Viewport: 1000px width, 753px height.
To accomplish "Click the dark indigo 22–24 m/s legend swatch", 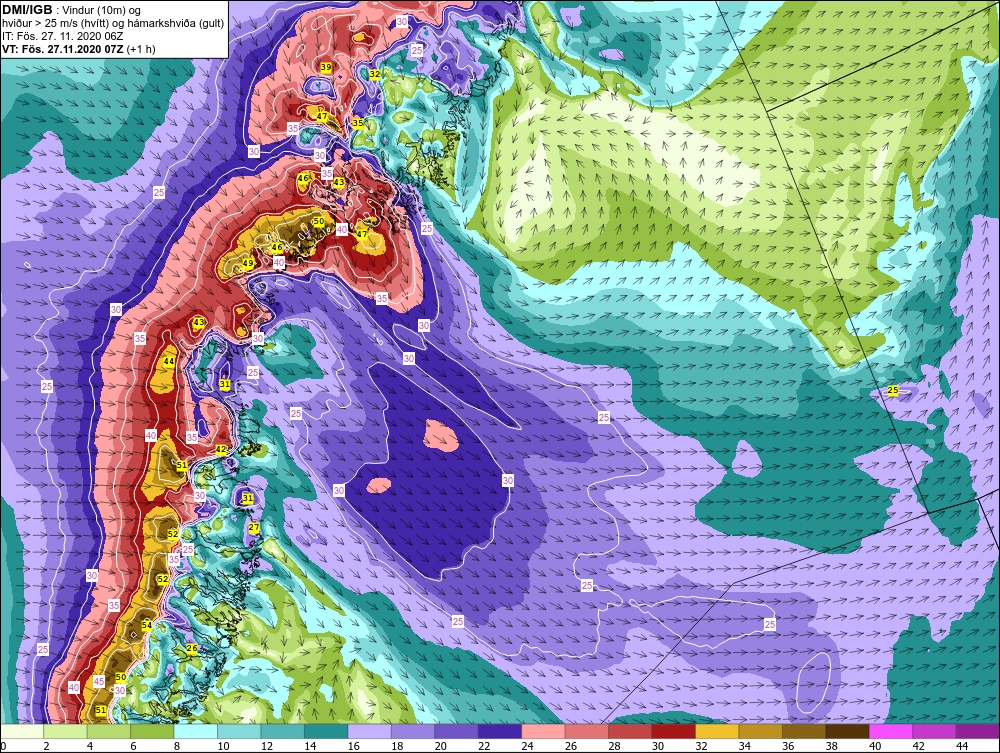I will click(500, 731).
